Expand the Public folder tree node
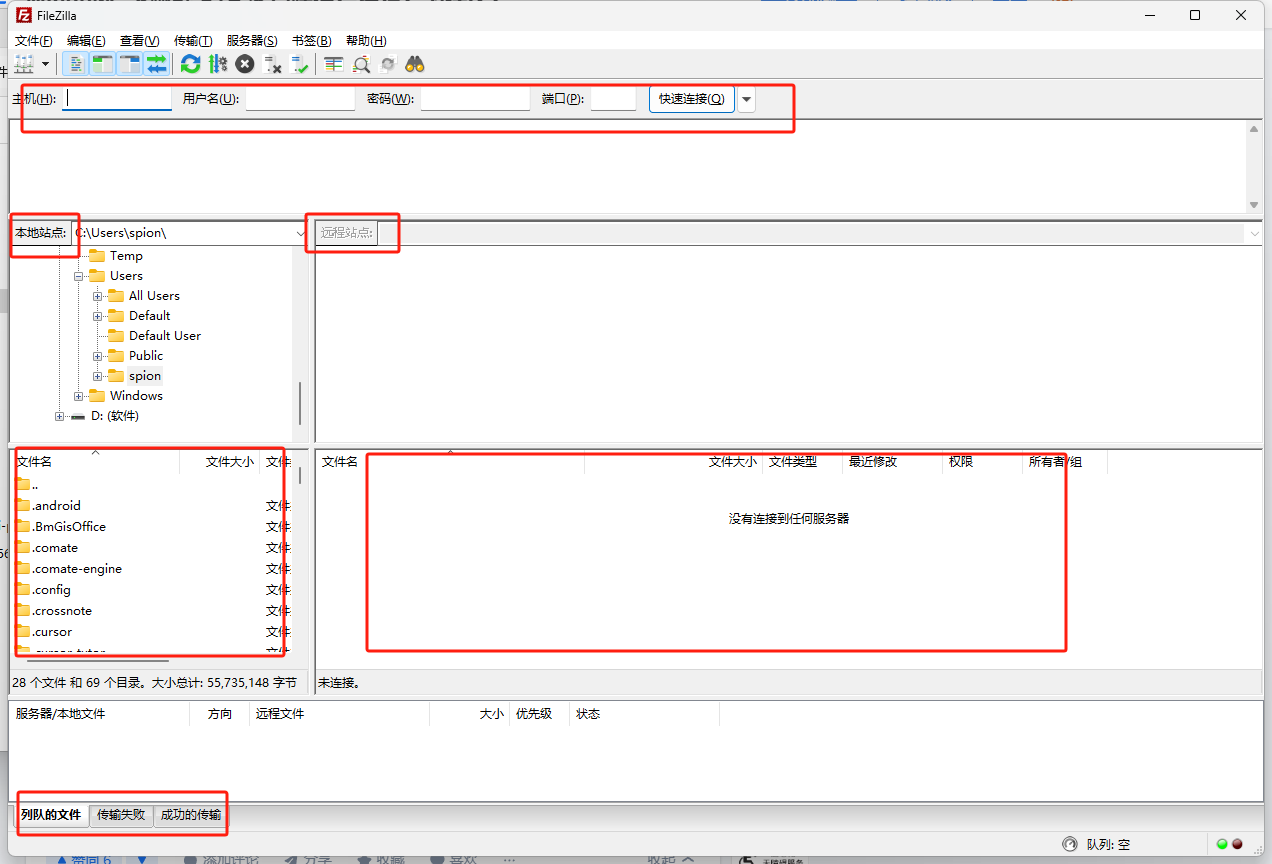This screenshot has height=864, width=1272. (x=98, y=356)
